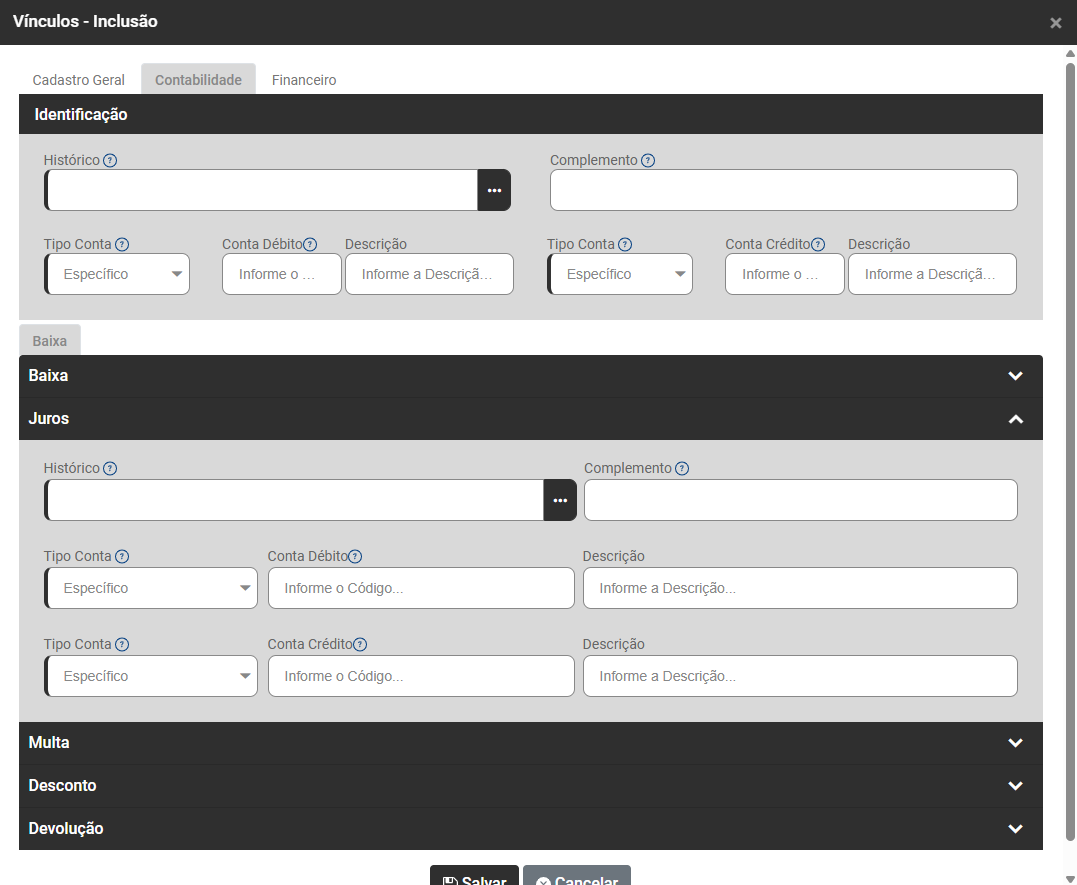This screenshot has height=885, width=1077.
Task: Select the small Baixa tab
Action: point(49,341)
